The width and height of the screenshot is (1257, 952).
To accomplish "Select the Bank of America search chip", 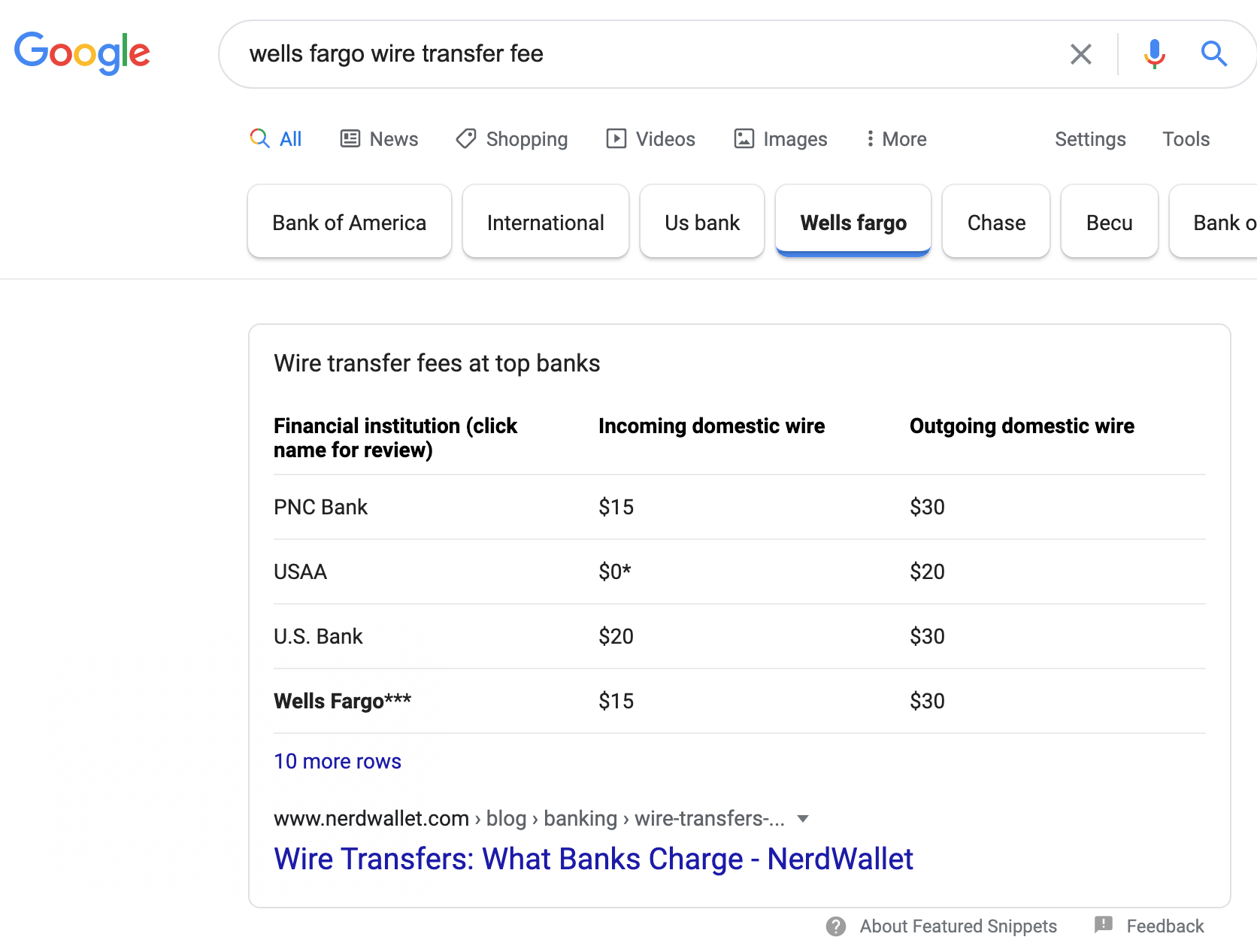I will (x=349, y=222).
